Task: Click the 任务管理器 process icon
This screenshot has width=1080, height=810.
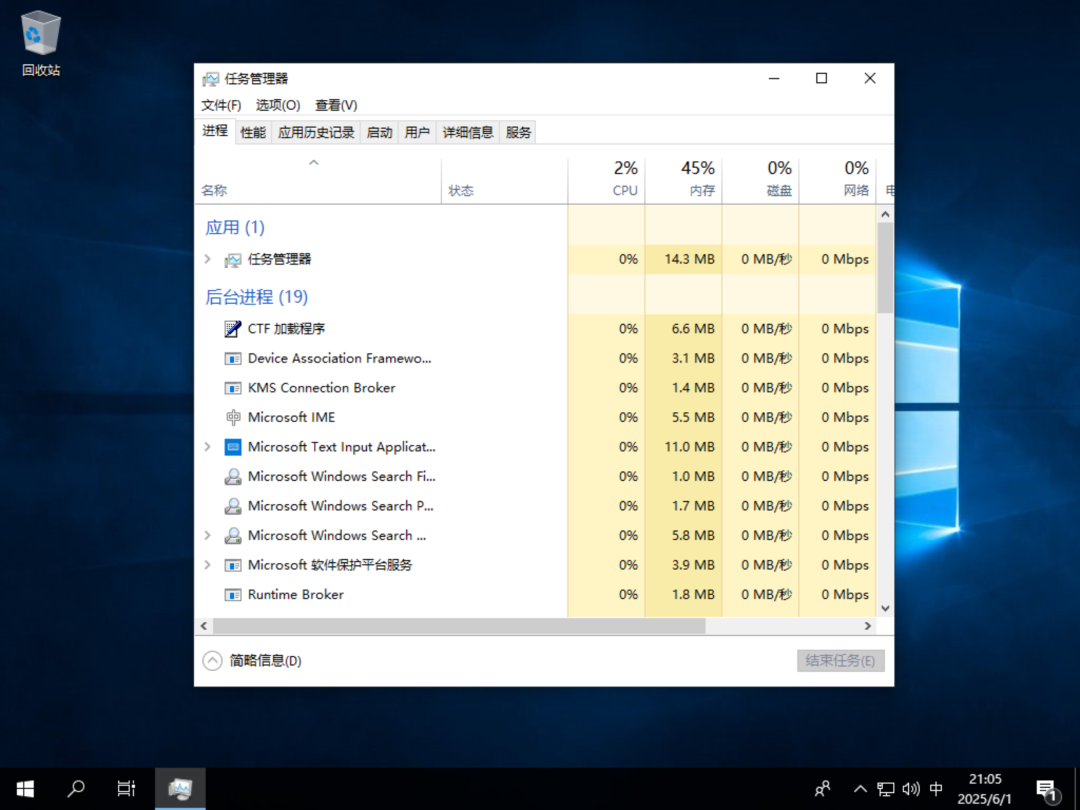Action: tap(233, 260)
